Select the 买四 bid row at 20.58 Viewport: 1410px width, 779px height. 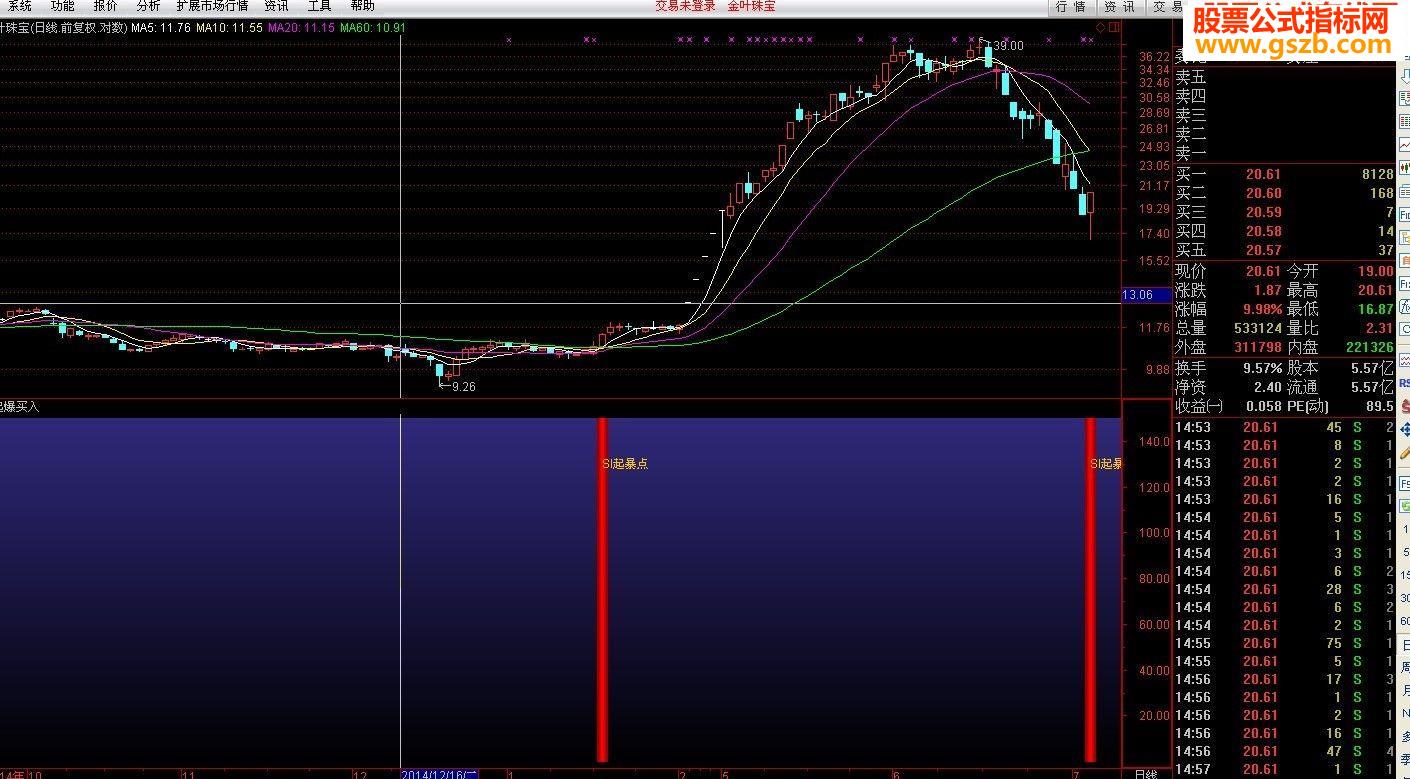[1284, 231]
